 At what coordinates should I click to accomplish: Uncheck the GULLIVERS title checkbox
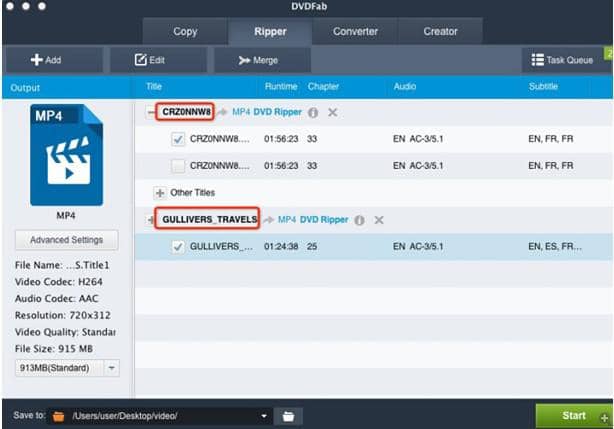click(178, 247)
